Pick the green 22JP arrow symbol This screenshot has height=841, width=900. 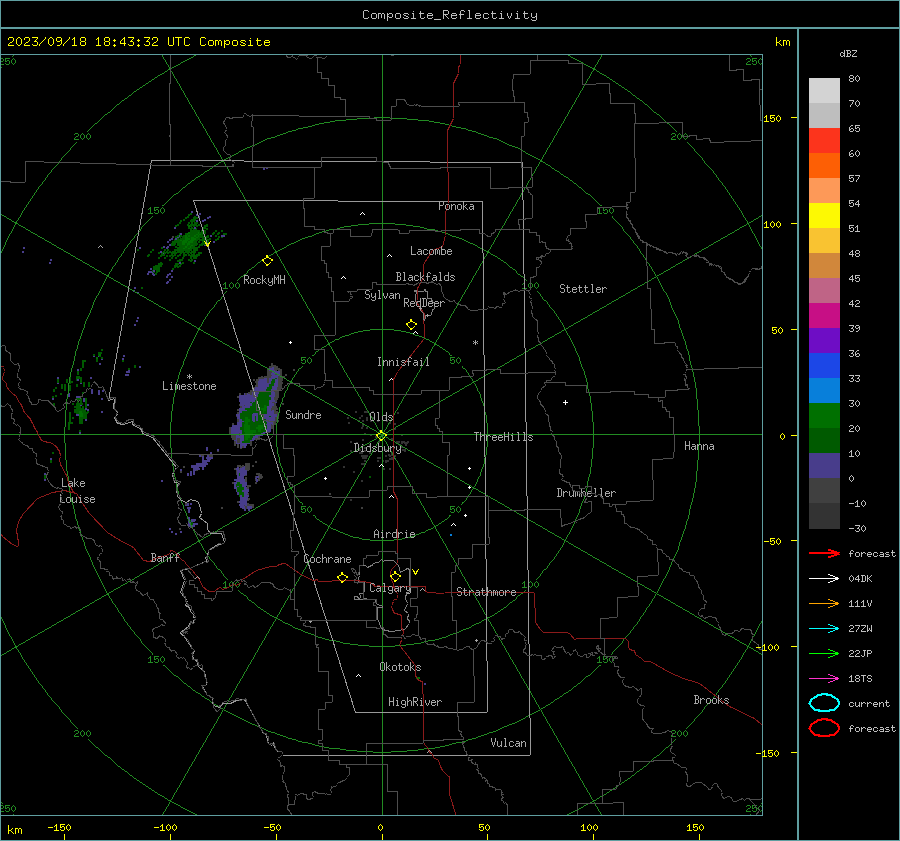click(x=824, y=653)
